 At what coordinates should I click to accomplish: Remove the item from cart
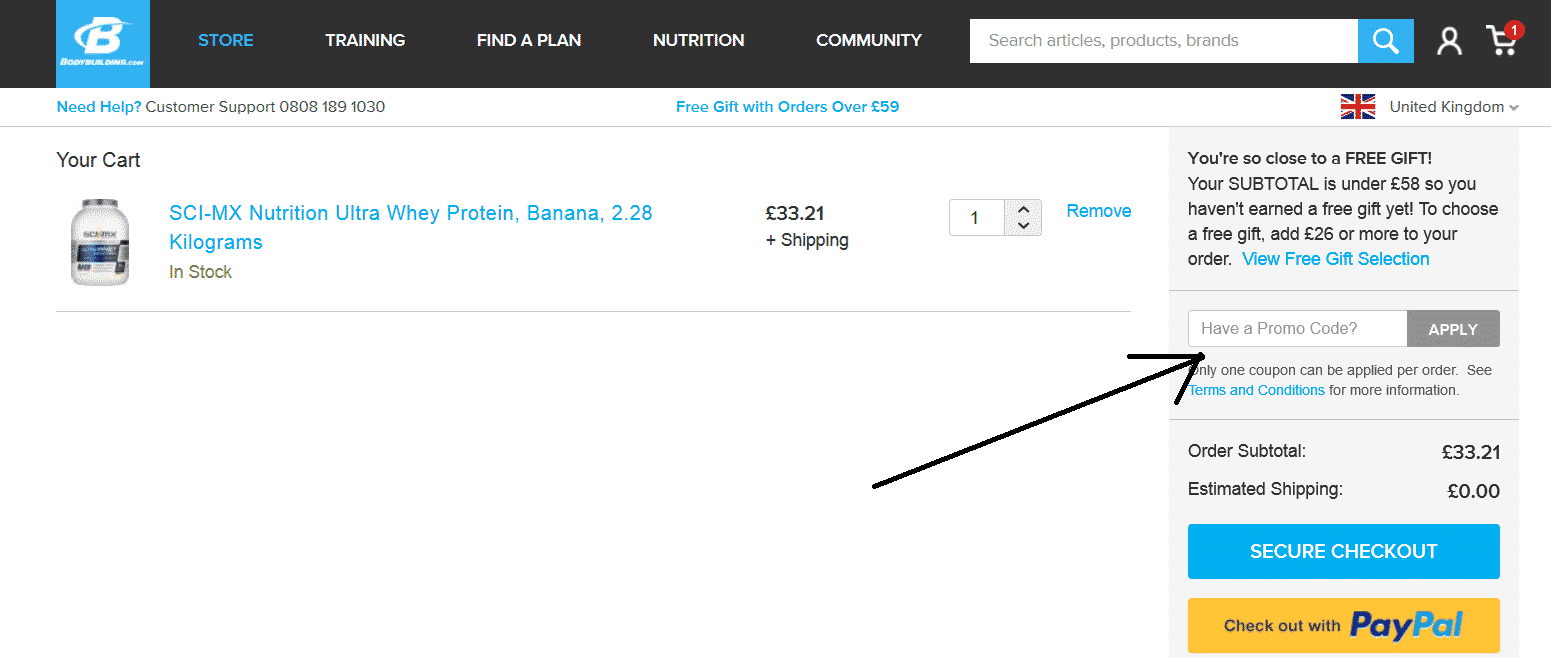1098,211
